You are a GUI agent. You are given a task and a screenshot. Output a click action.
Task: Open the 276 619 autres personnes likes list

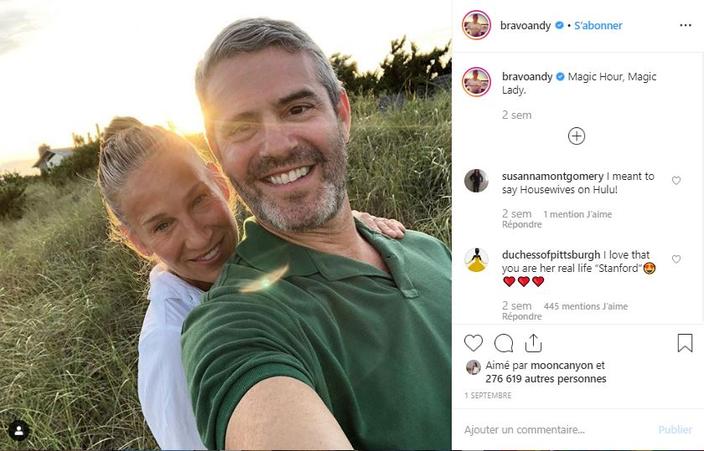click(546, 379)
